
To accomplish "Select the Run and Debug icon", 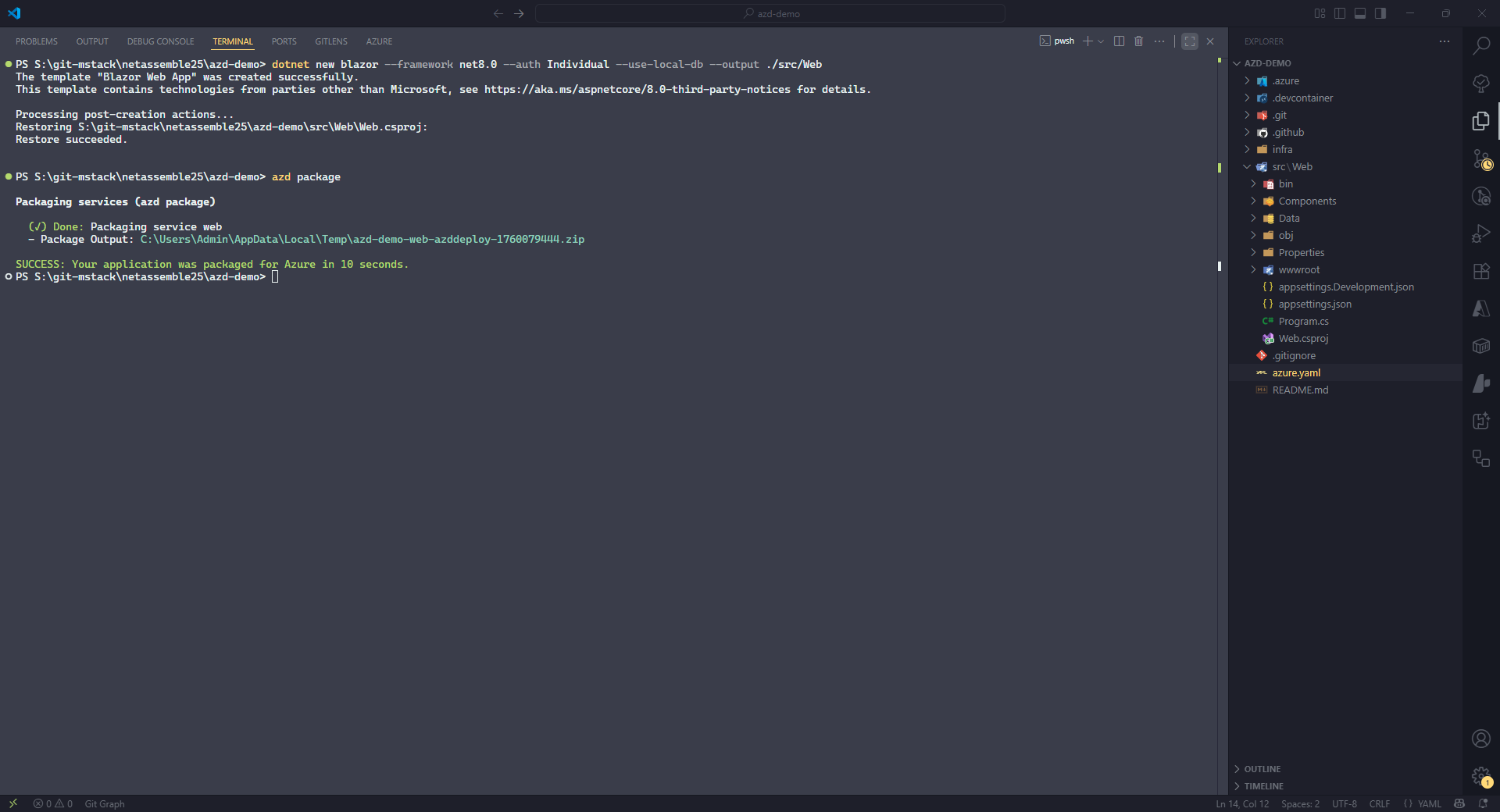I will [x=1481, y=233].
